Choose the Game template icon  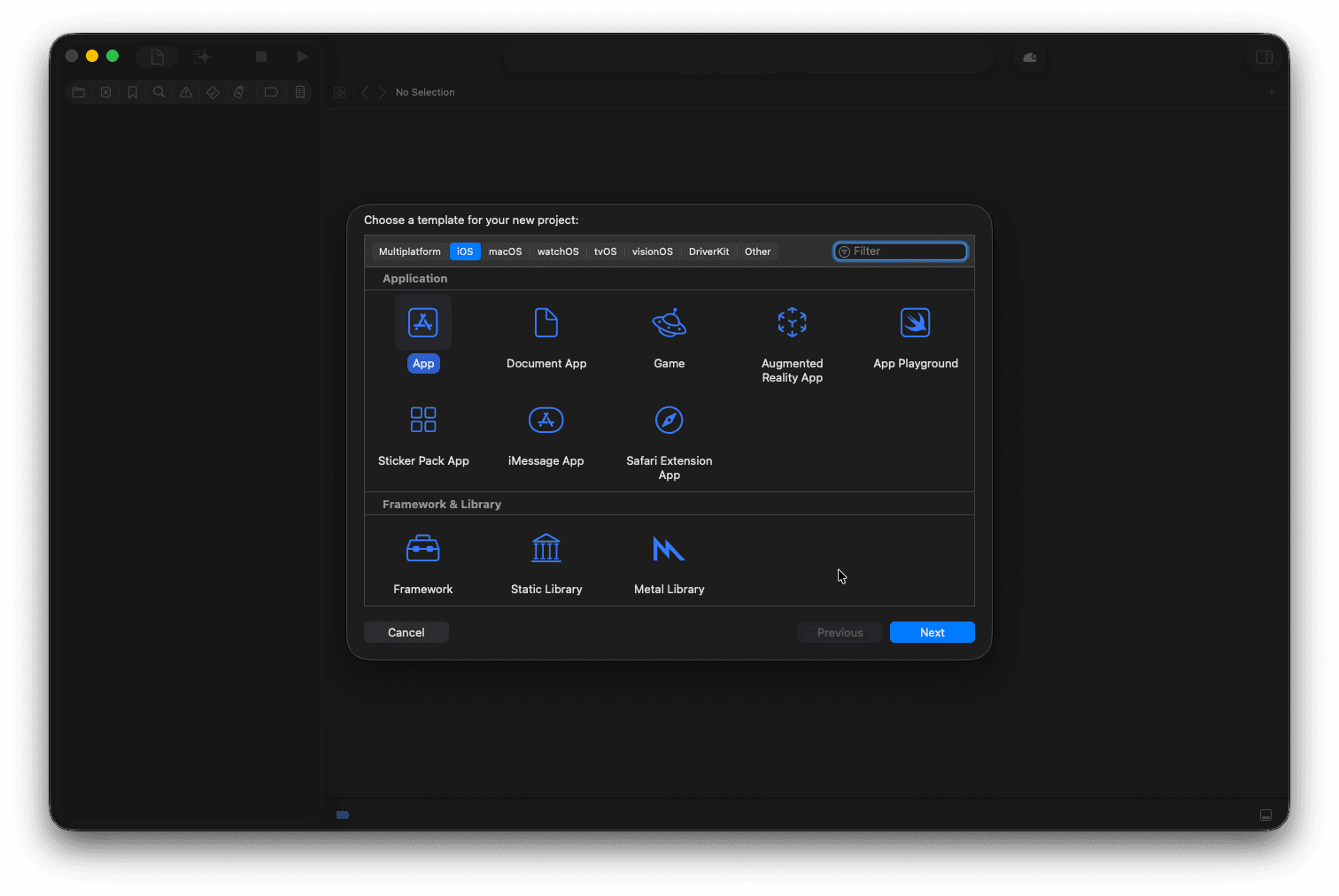coord(669,323)
